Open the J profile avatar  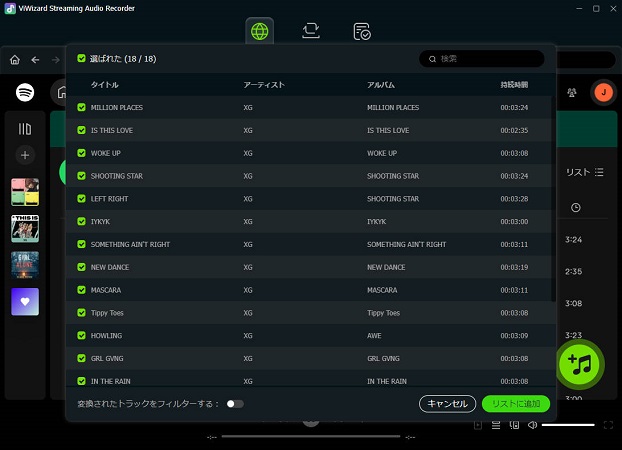tap(603, 92)
